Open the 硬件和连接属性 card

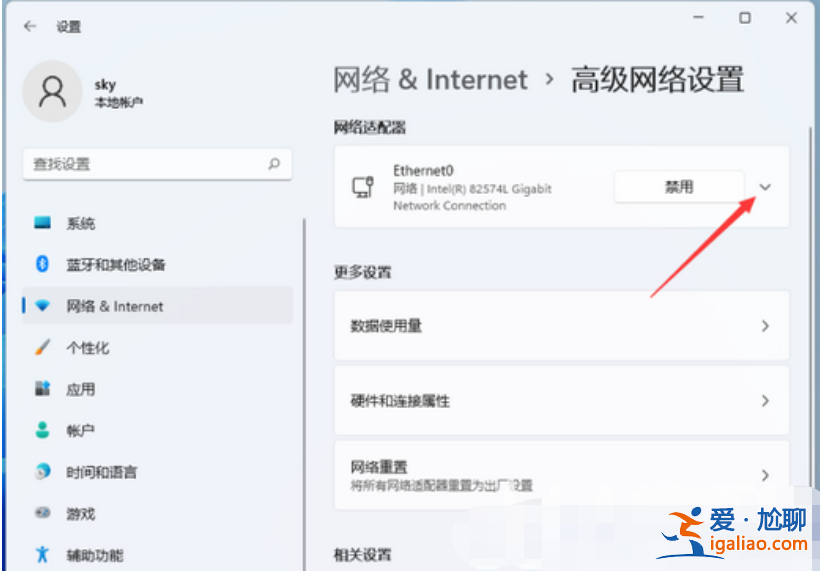pos(562,401)
